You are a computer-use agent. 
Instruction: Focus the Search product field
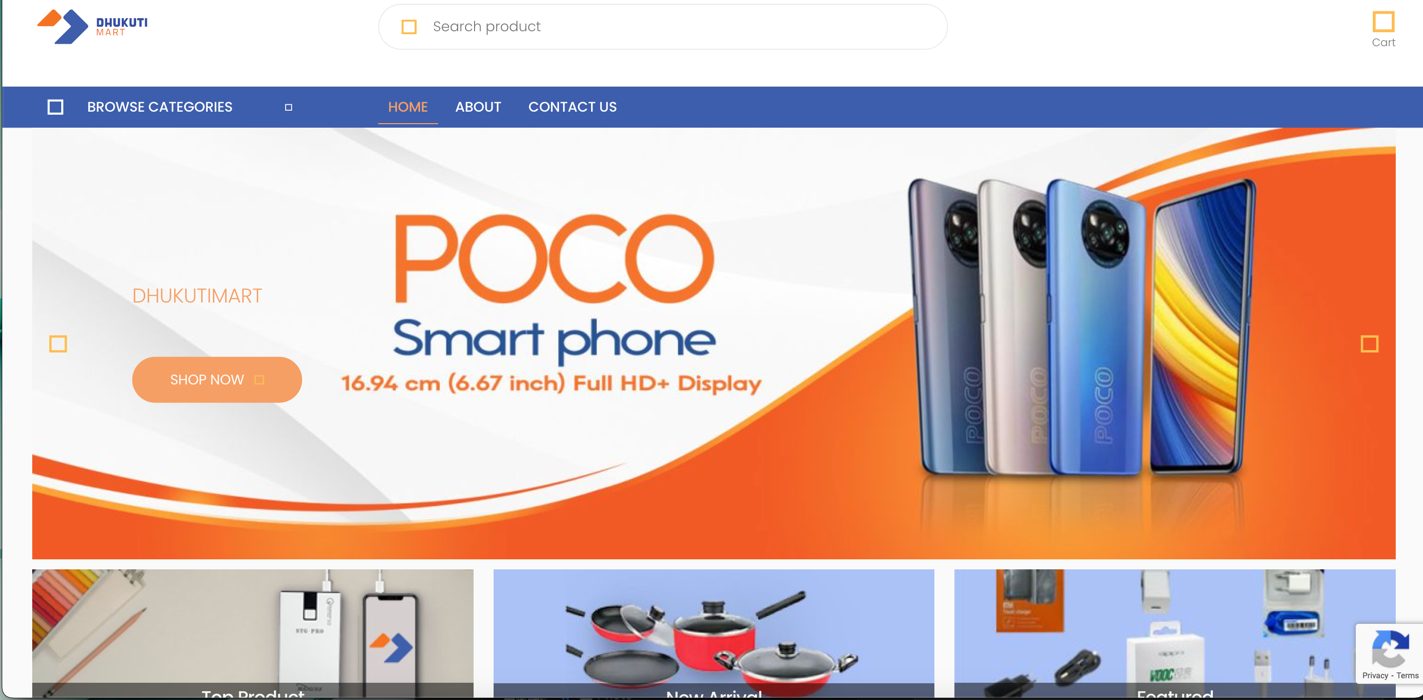click(x=662, y=27)
